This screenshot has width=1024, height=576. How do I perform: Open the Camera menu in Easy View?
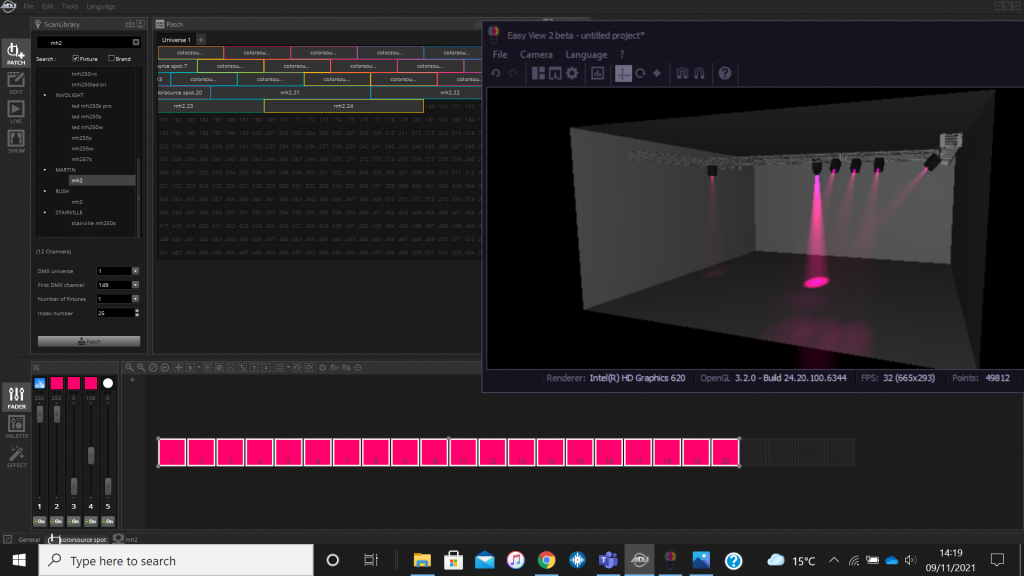click(x=536, y=55)
